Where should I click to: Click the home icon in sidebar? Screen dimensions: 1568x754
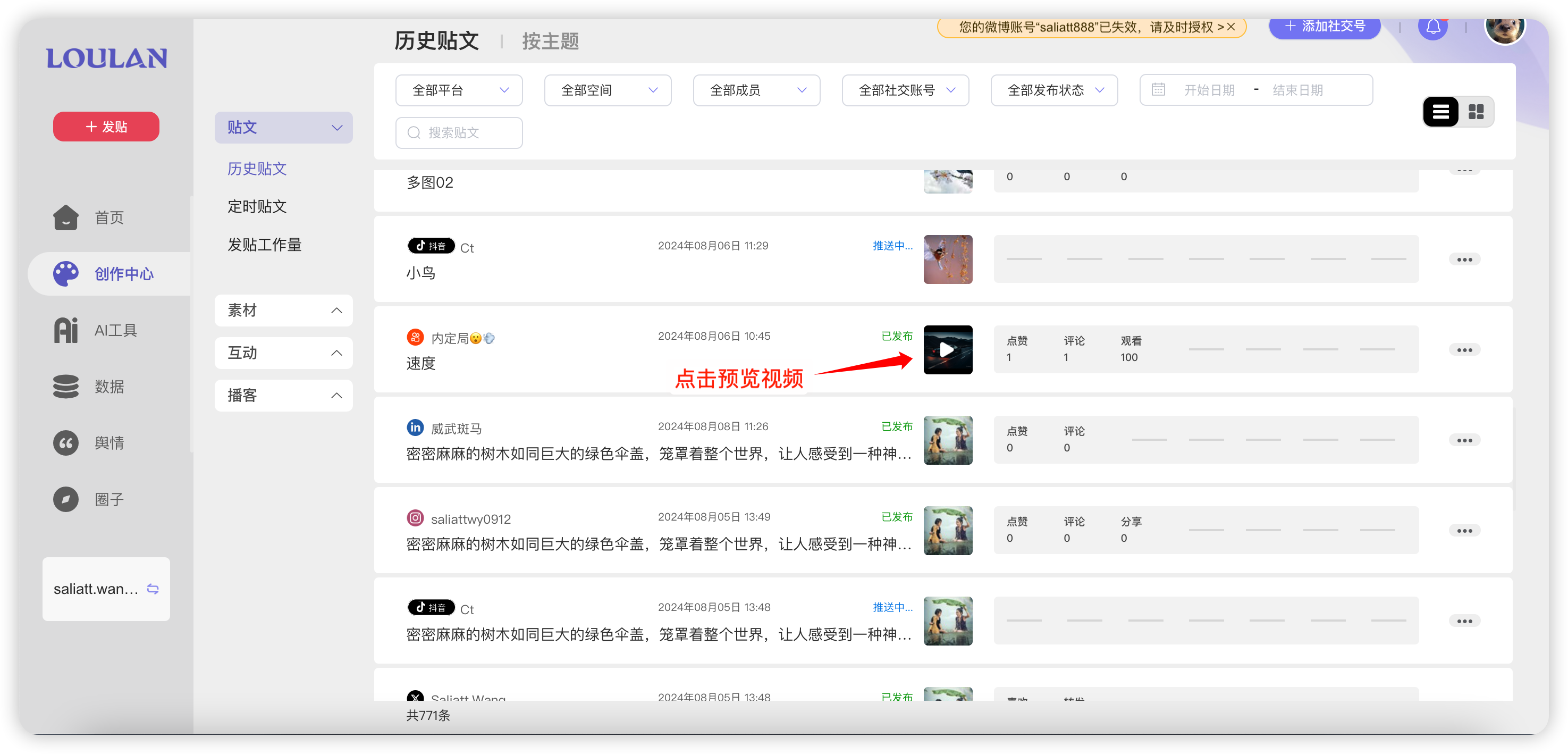pyautogui.click(x=66, y=217)
